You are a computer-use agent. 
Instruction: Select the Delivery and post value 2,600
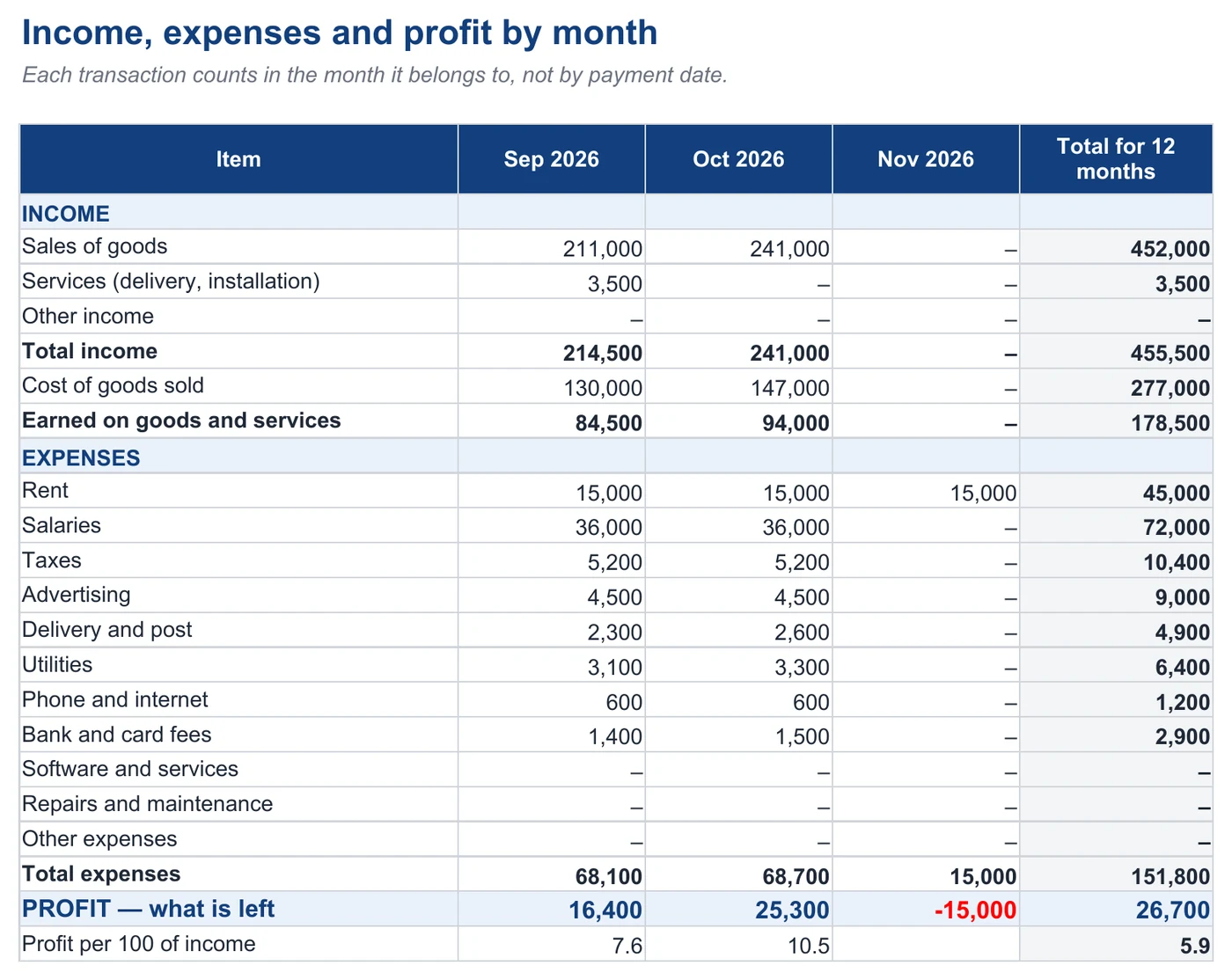pyautogui.click(x=803, y=633)
